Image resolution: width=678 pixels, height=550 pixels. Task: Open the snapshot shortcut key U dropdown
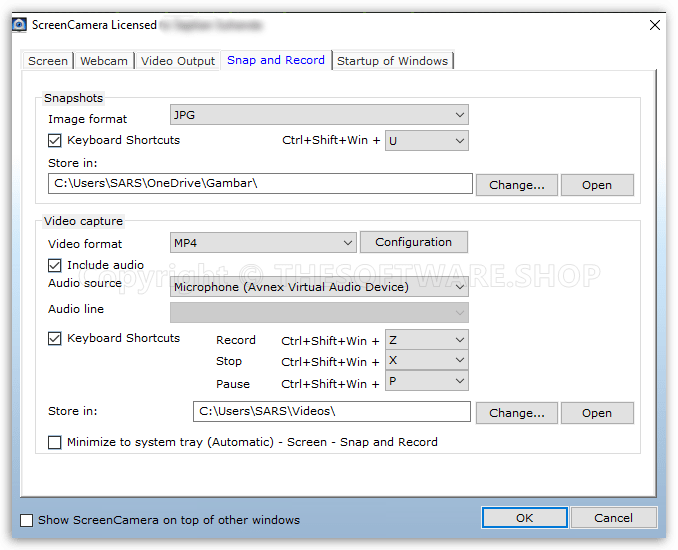pyautogui.click(x=426, y=141)
